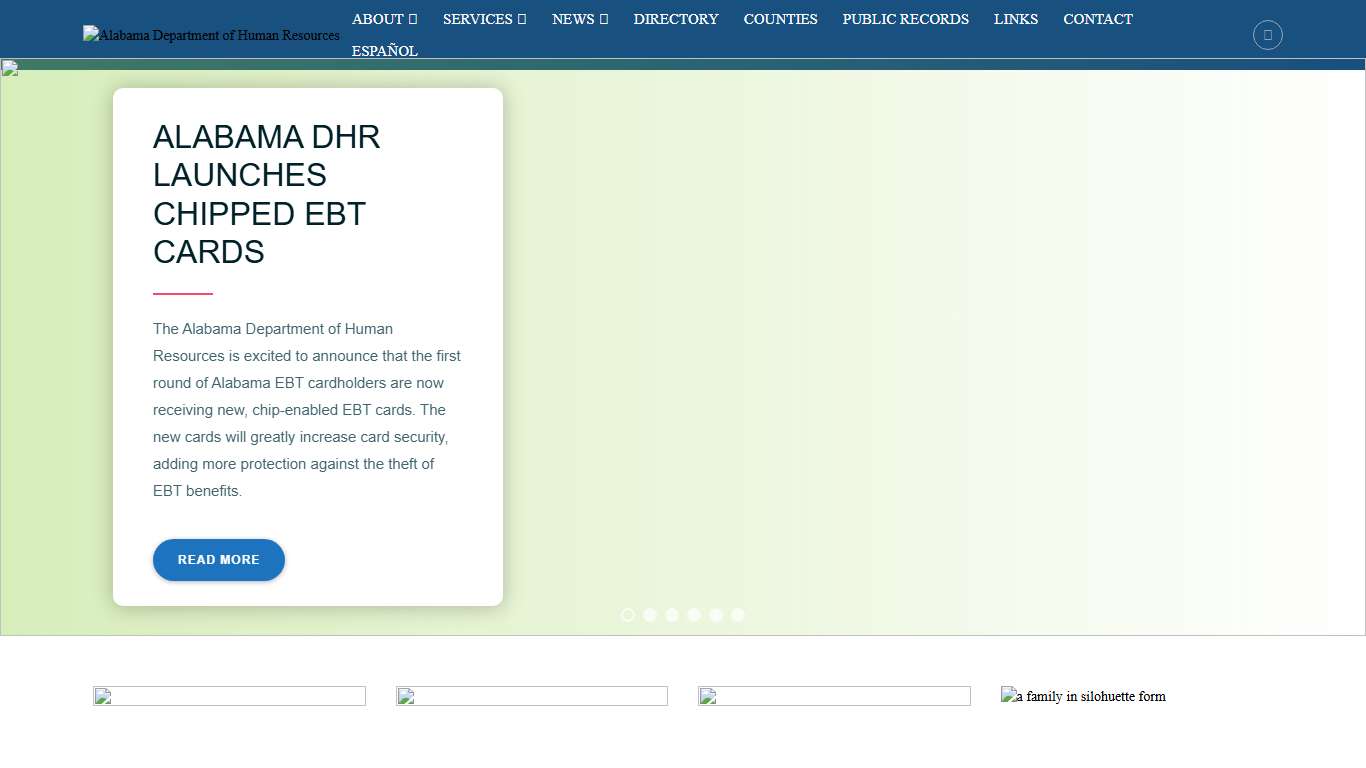The image size is (1366, 768).
Task: Open Public Records from the navigation
Action: click(x=905, y=19)
